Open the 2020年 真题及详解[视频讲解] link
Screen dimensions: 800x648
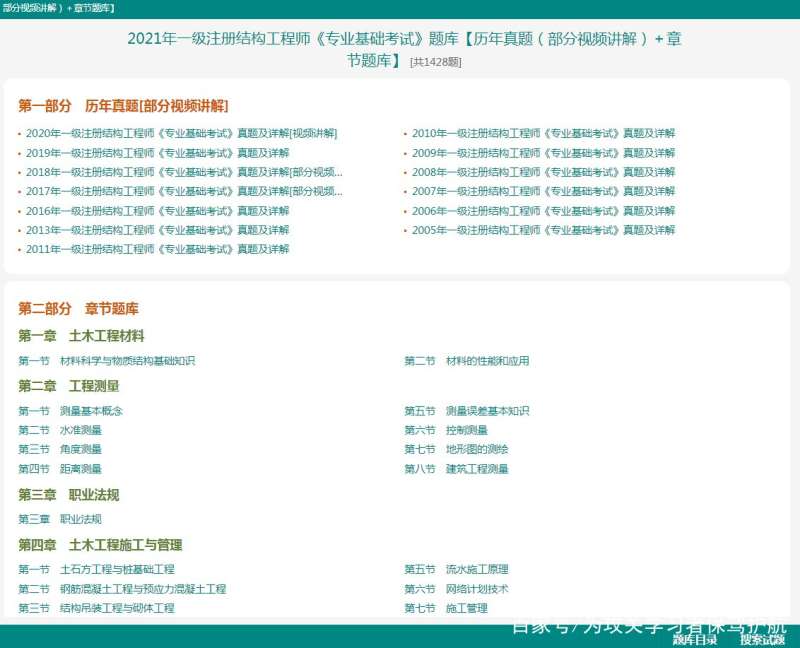[x=182, y=134]
